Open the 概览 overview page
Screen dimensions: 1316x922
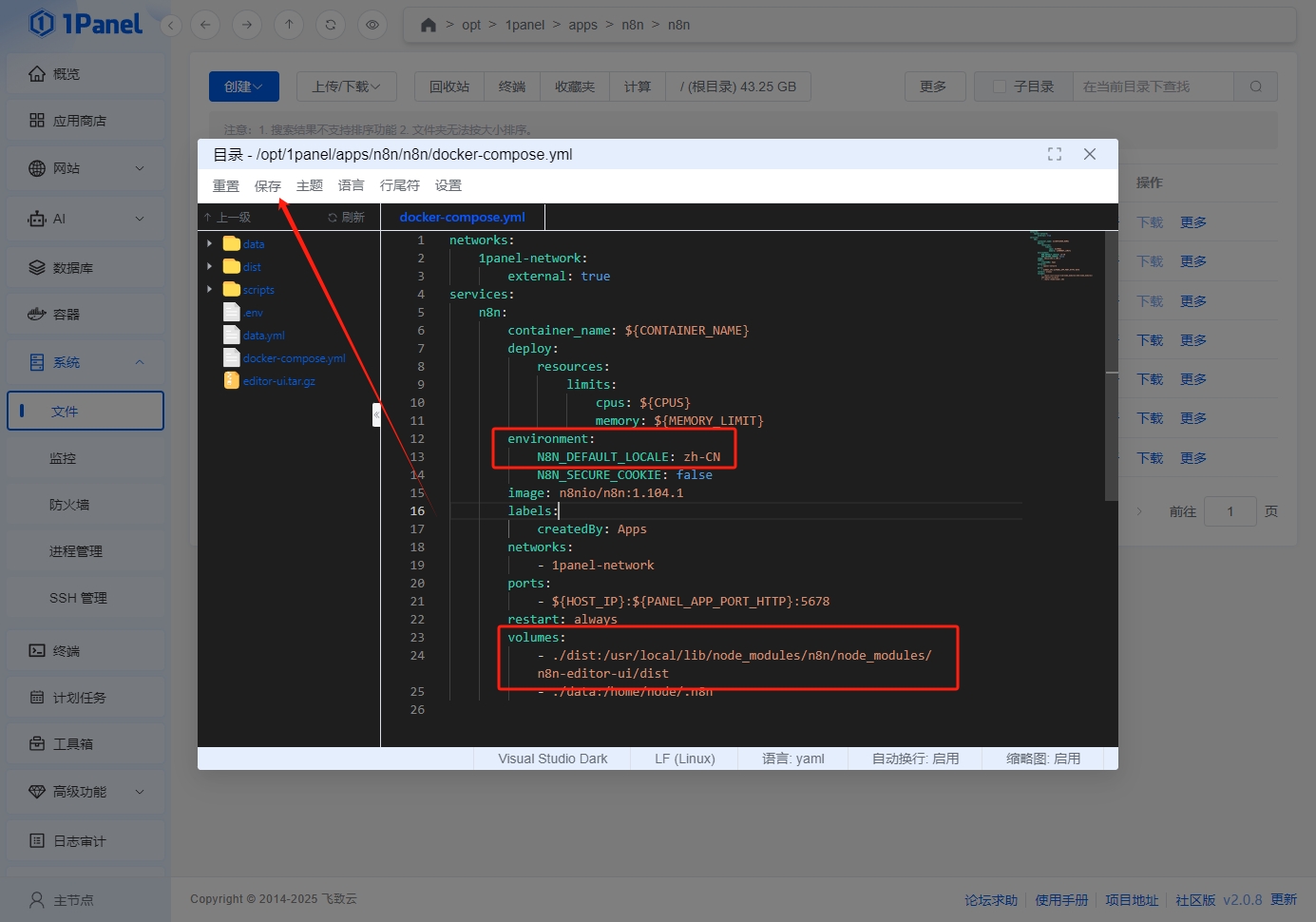86,74
